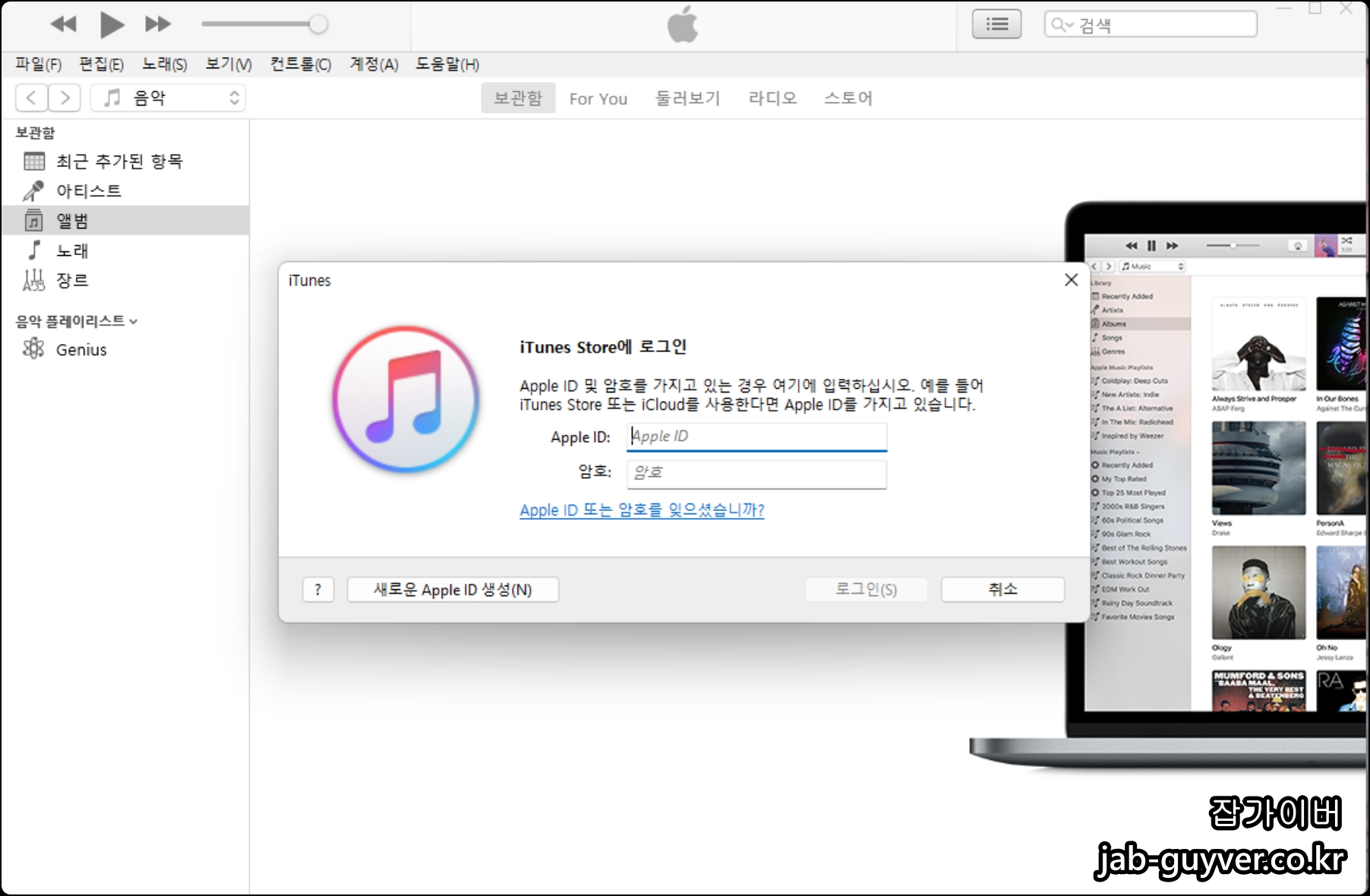Click the fast forward next track button
This screenshot has height=896, width=1370.
pyautogui.click(x=158, y=24)
